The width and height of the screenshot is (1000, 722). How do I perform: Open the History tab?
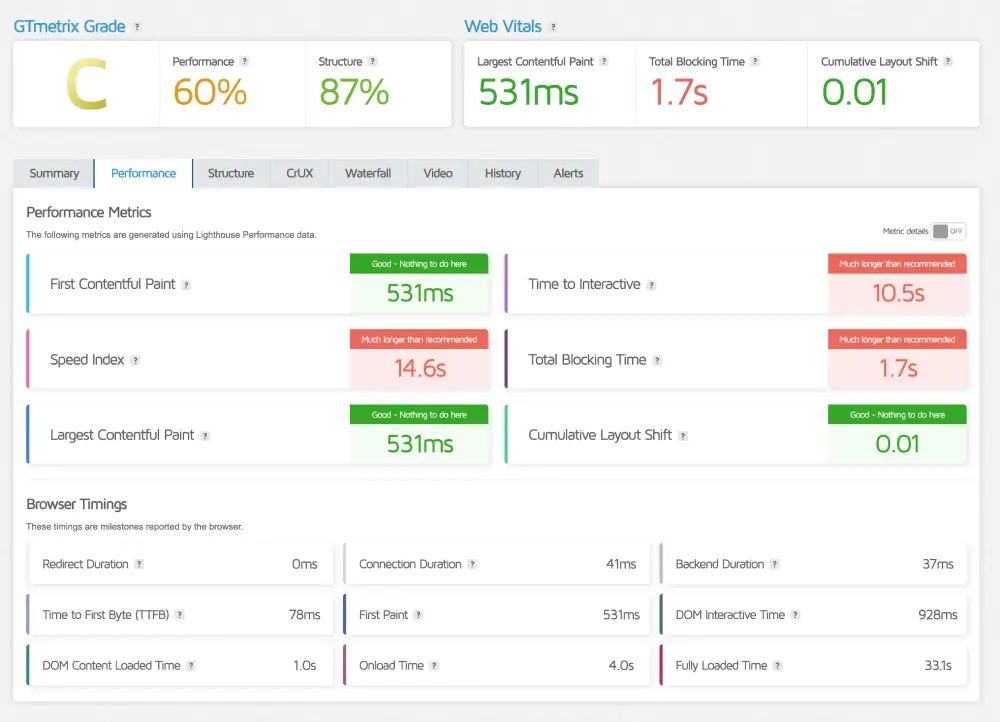point(502,173)
